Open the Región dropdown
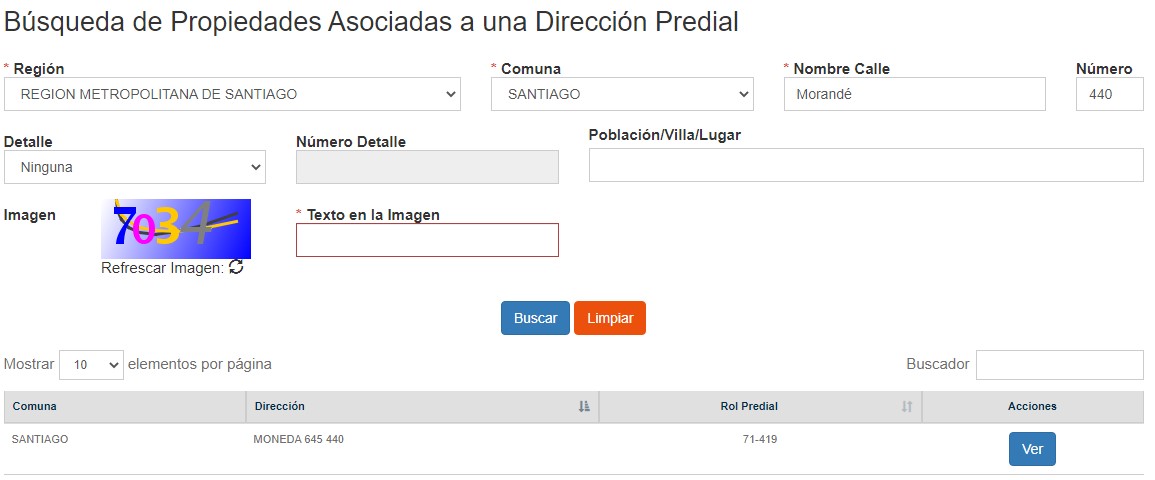Screen dimensions: 1155x480 point(232,94)
